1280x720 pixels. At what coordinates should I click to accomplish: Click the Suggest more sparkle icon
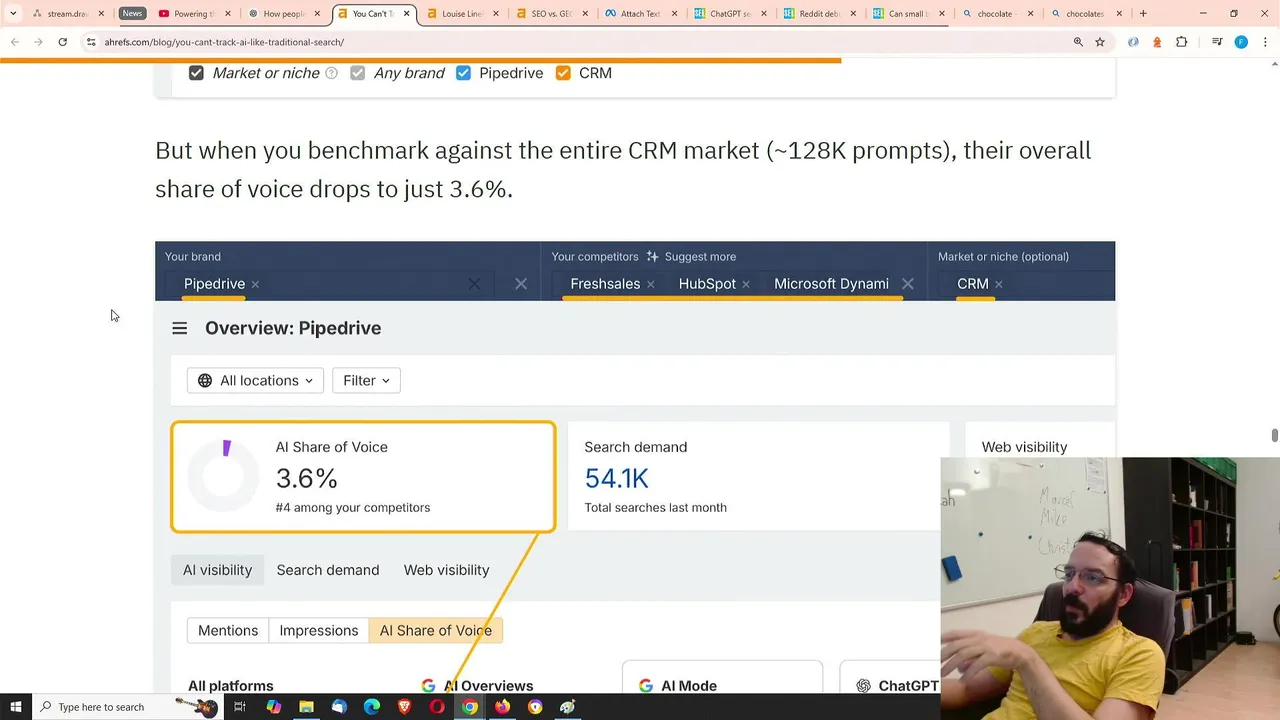(x=652, y=256)
